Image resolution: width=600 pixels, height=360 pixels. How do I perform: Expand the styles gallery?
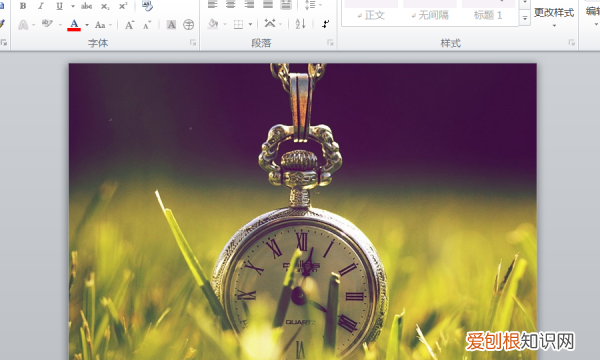[525, 18]
